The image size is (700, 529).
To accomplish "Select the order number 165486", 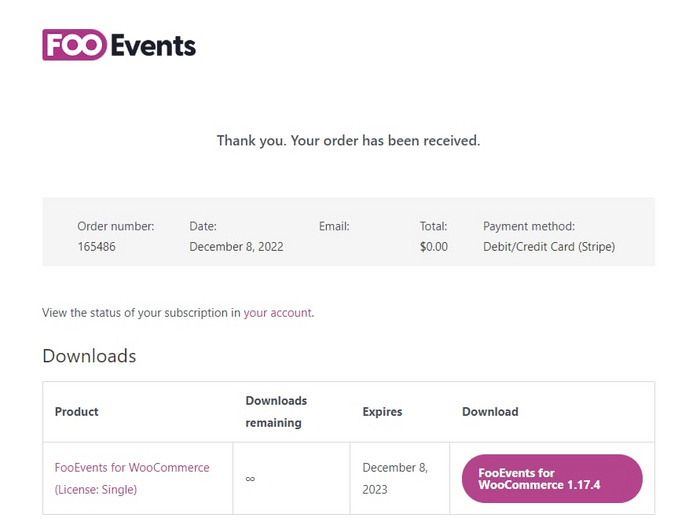I will coord(96,247).
